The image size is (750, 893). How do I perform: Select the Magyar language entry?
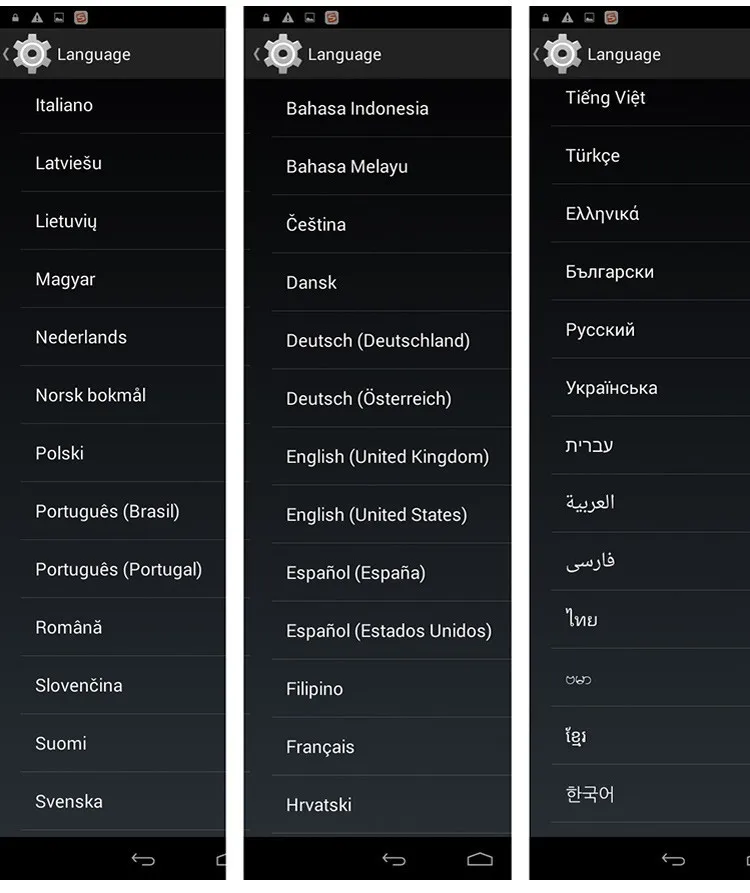click(65, 279)
